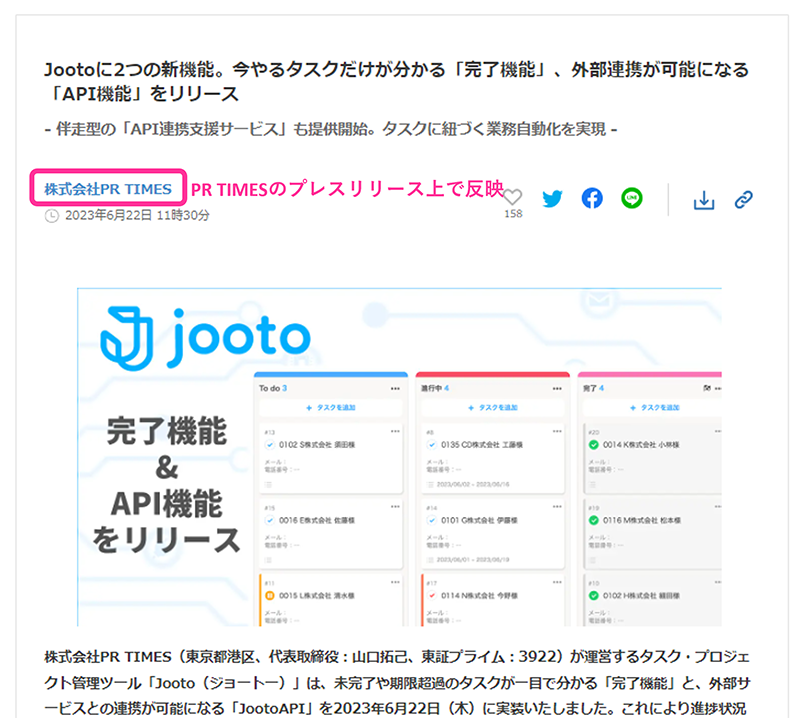The width and height of the screenshot is (800, 718).
Task: Click the headline starting 'Jootoに2つの新機能'
Action: click(396, 82)
